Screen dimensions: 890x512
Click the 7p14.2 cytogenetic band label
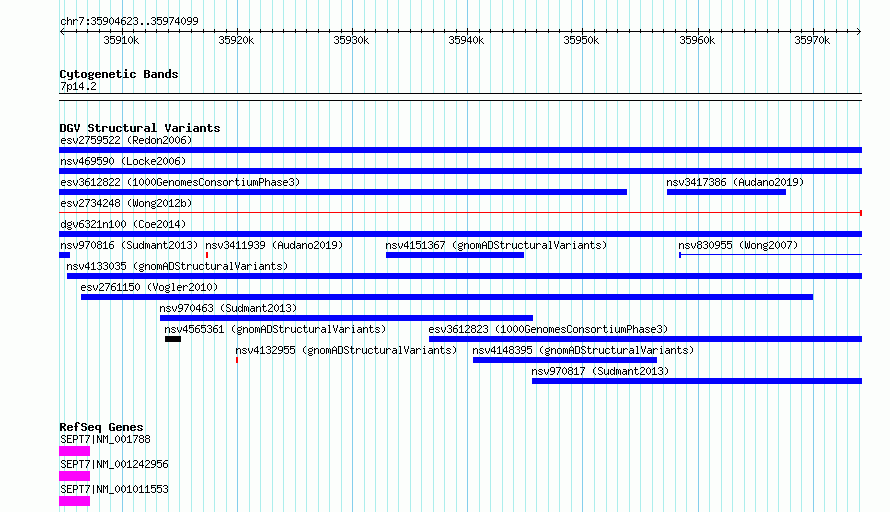click(x=78, y=86)
